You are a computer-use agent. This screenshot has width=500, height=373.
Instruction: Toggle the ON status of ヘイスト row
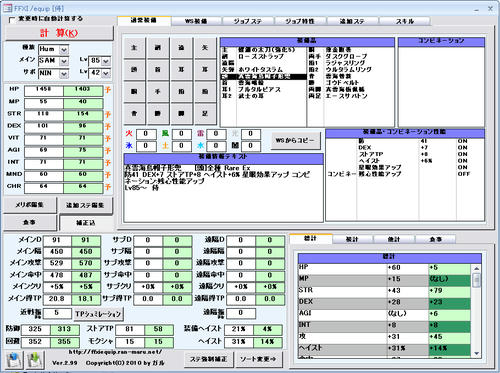[x=463, y=161]
